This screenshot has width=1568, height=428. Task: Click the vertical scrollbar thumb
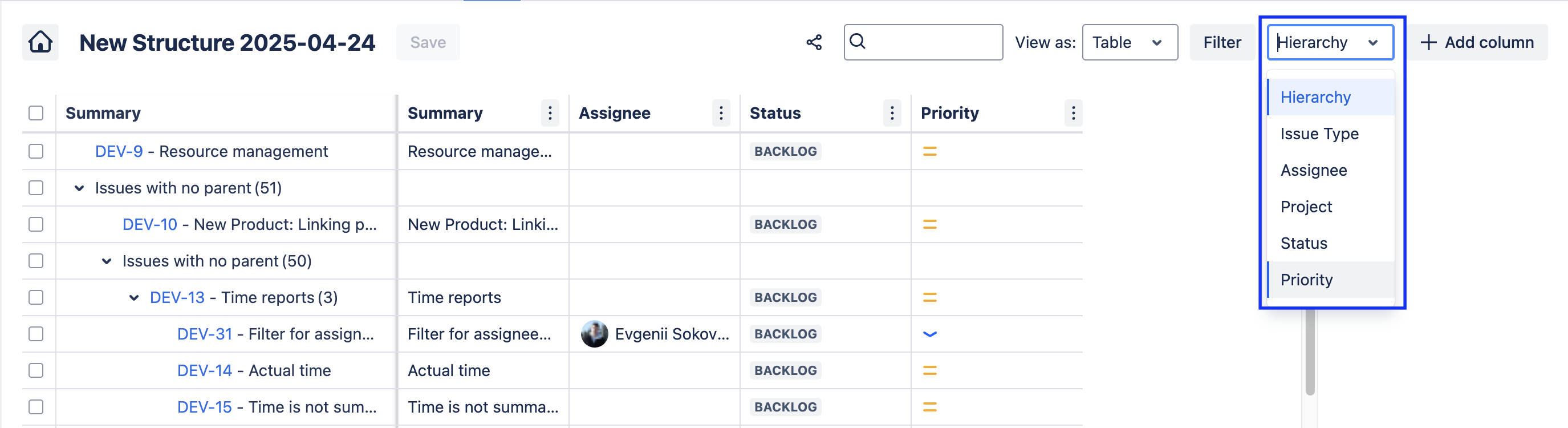tap(1310, 352)
